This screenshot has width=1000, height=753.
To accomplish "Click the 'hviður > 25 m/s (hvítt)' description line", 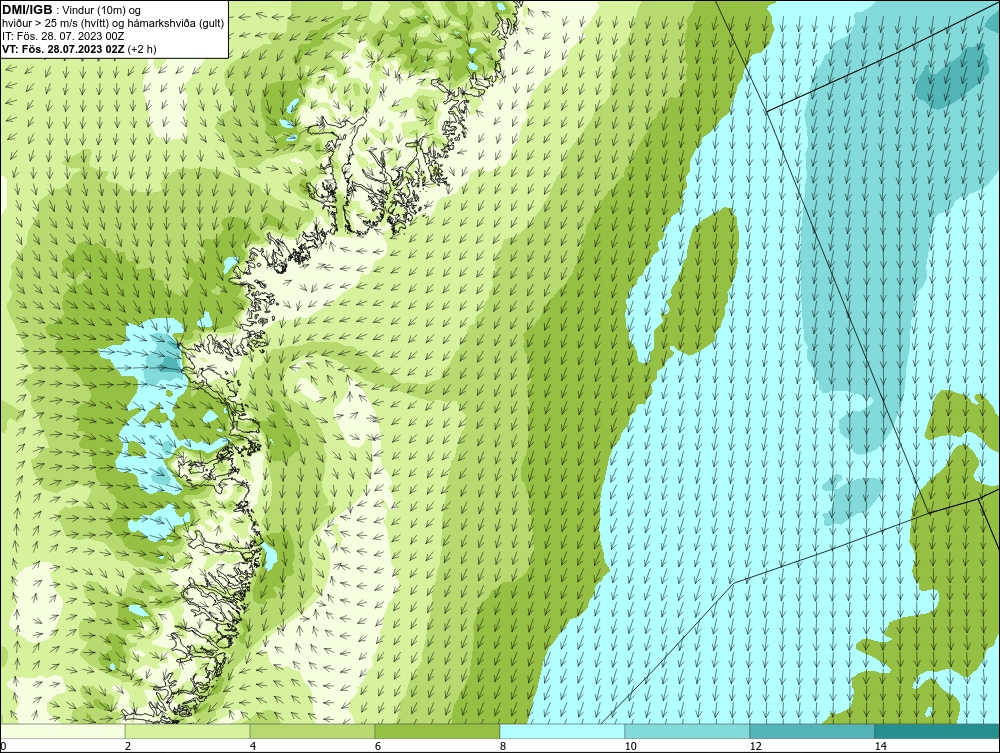I will [114, 23].
